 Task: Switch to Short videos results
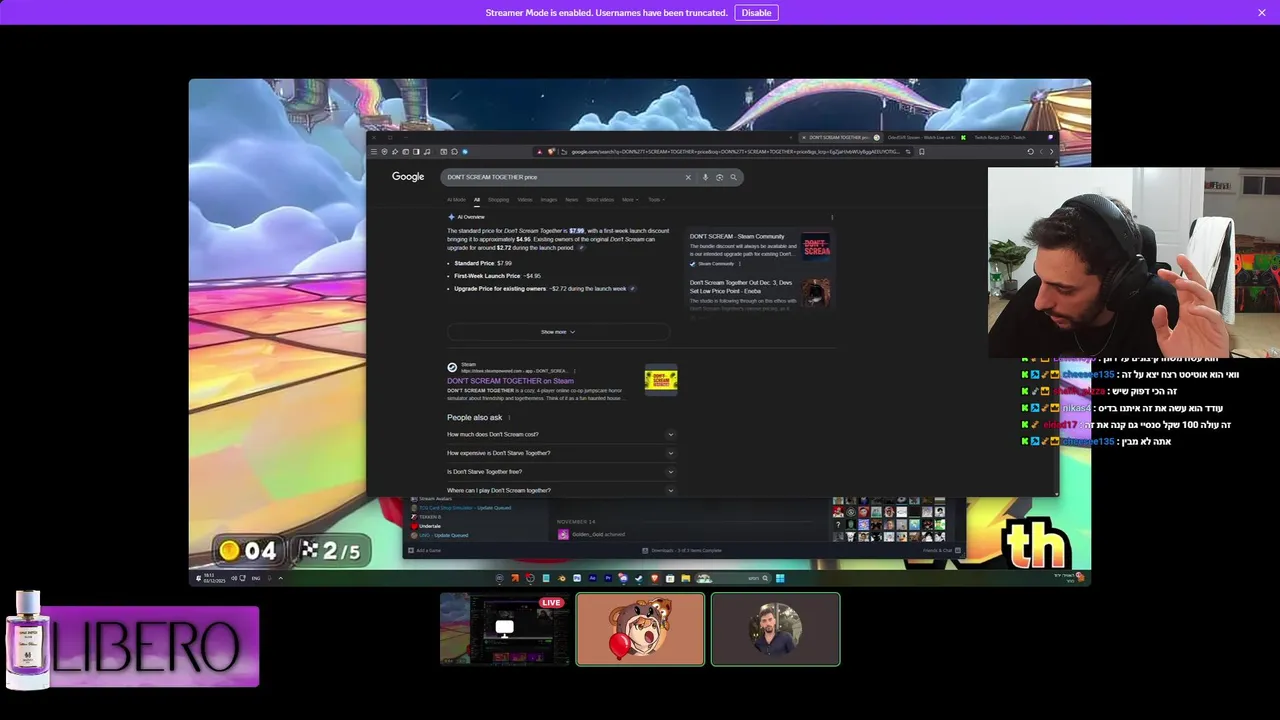pyautogui.click(x=600, y=200)
